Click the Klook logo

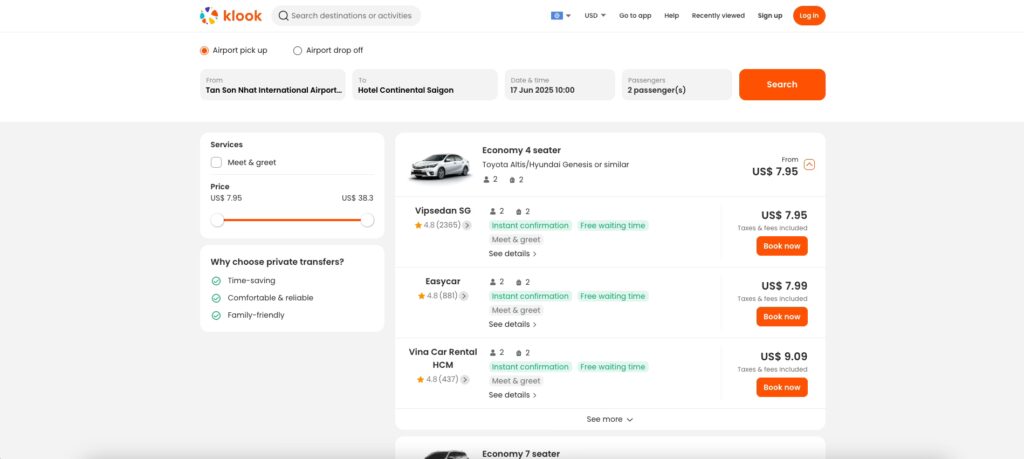pos(230,16)
